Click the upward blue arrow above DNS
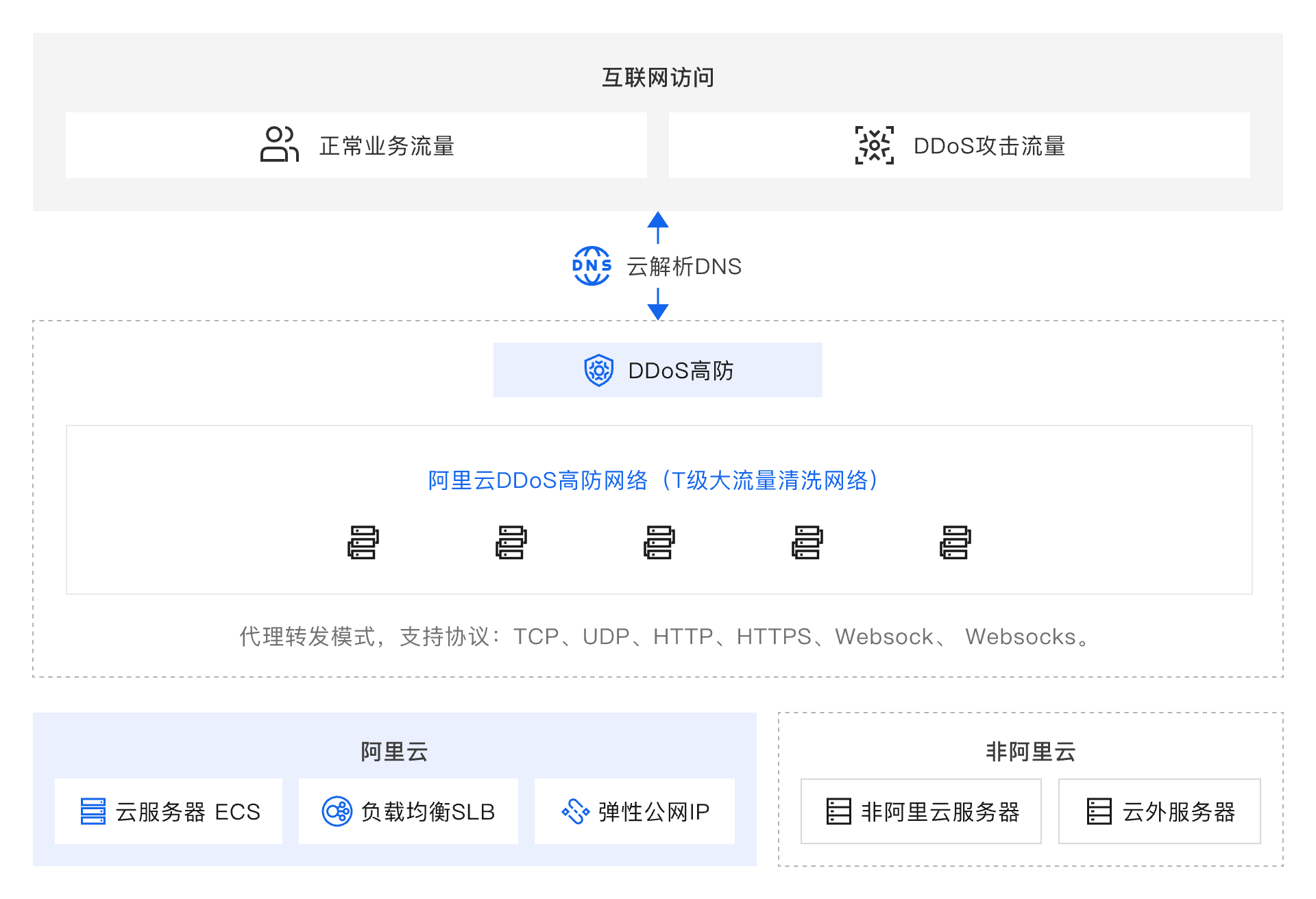This screenshot has width=1316, height=899. [658, 227]
